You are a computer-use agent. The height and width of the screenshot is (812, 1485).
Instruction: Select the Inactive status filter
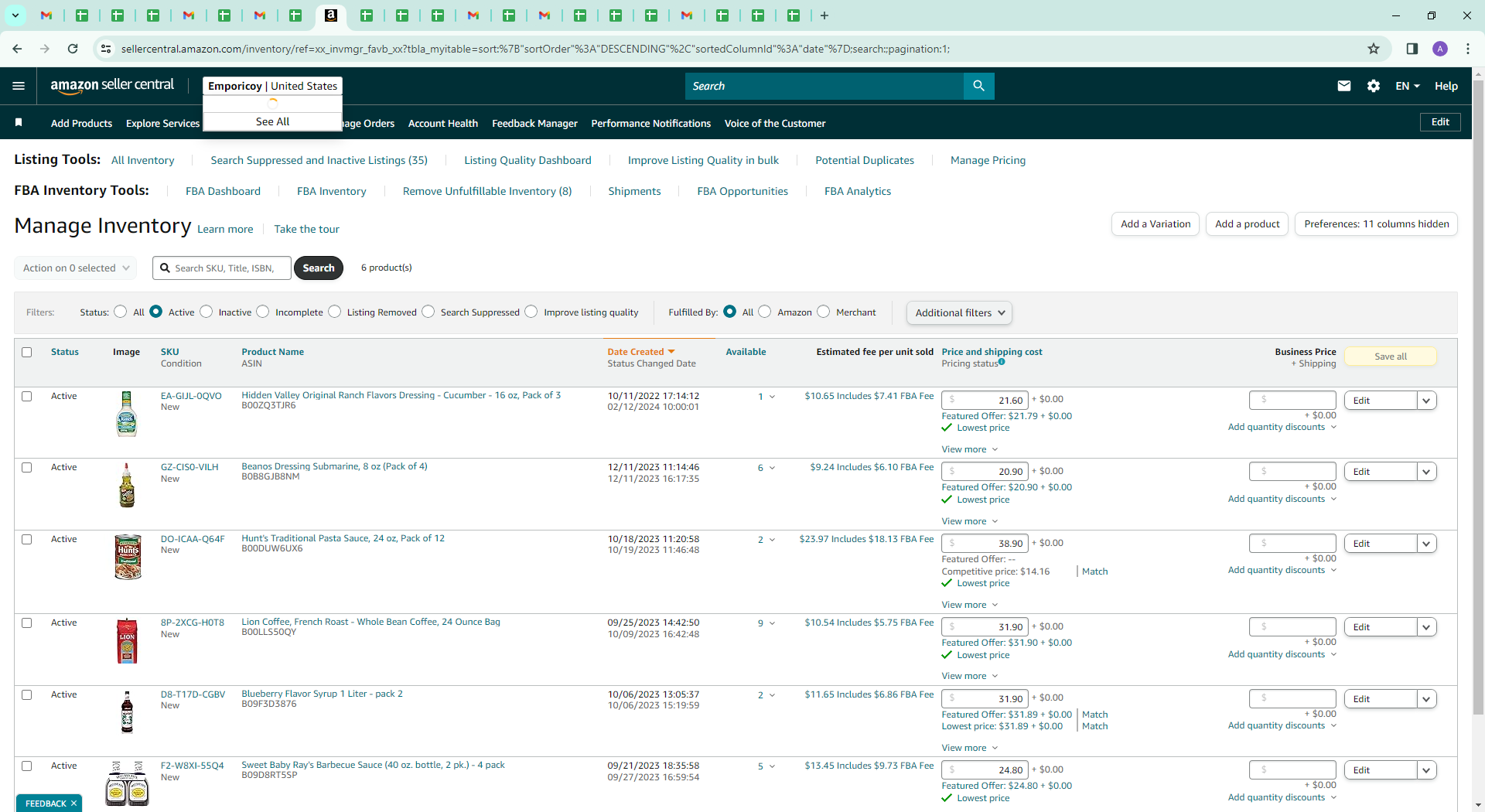point(206,312)
